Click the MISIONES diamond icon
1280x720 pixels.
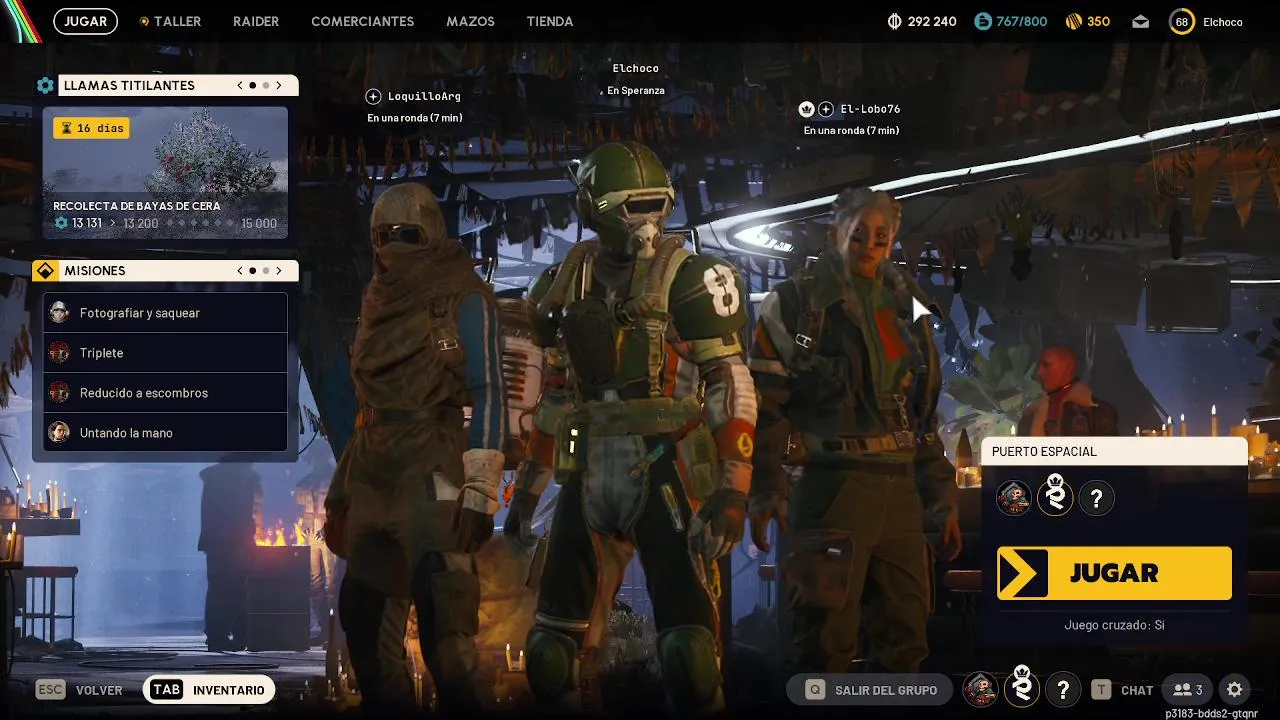tap(45, 271)
